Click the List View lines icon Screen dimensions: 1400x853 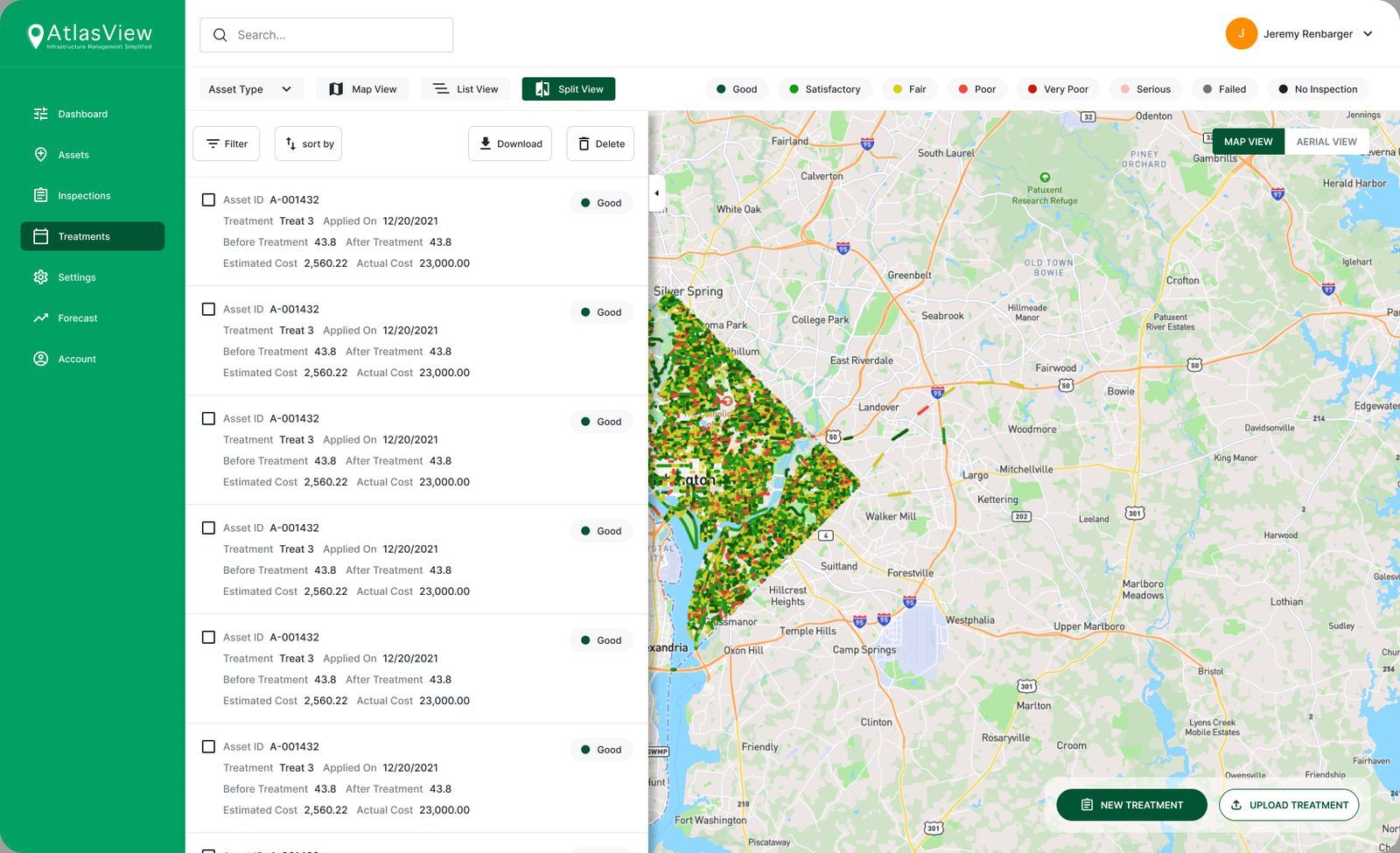[441, 89]
